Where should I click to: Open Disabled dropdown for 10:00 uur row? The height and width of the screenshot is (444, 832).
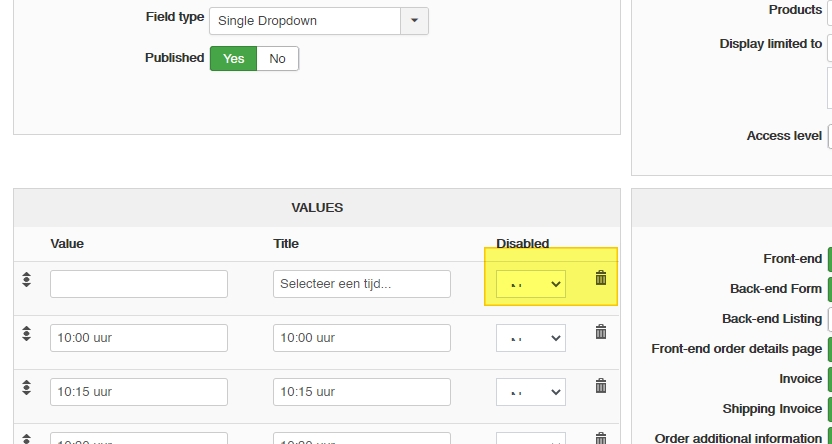[531, 338]
